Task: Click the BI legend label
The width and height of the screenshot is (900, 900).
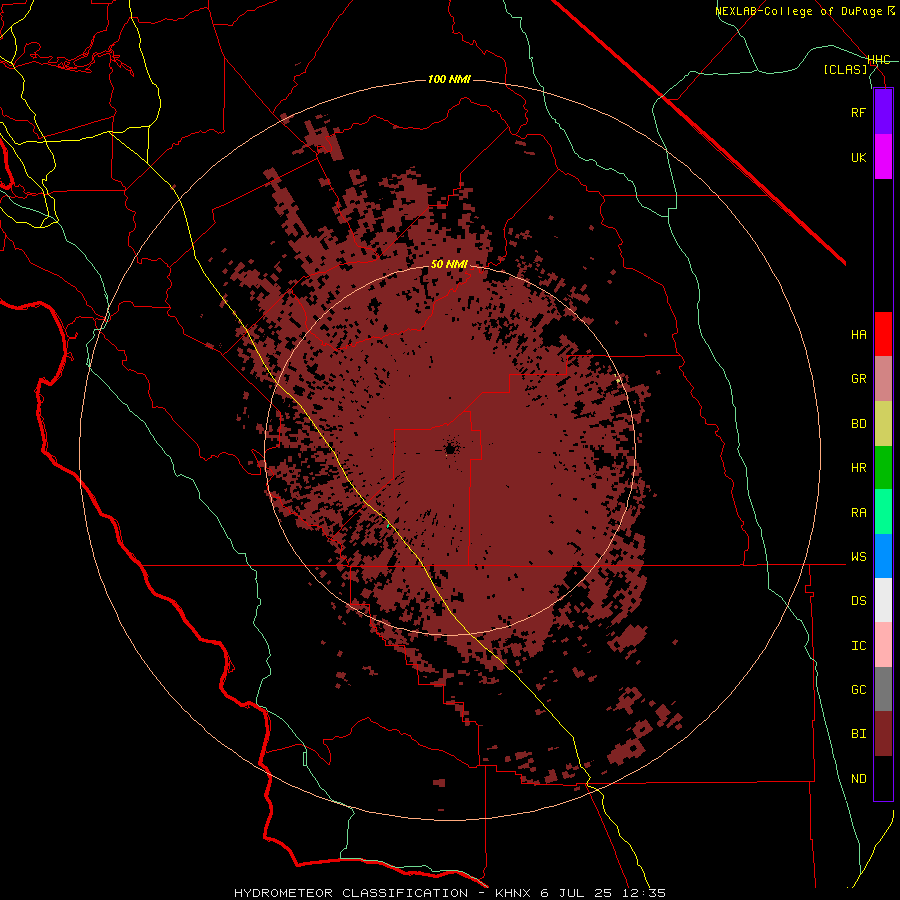Action: [x=858, y=734]
